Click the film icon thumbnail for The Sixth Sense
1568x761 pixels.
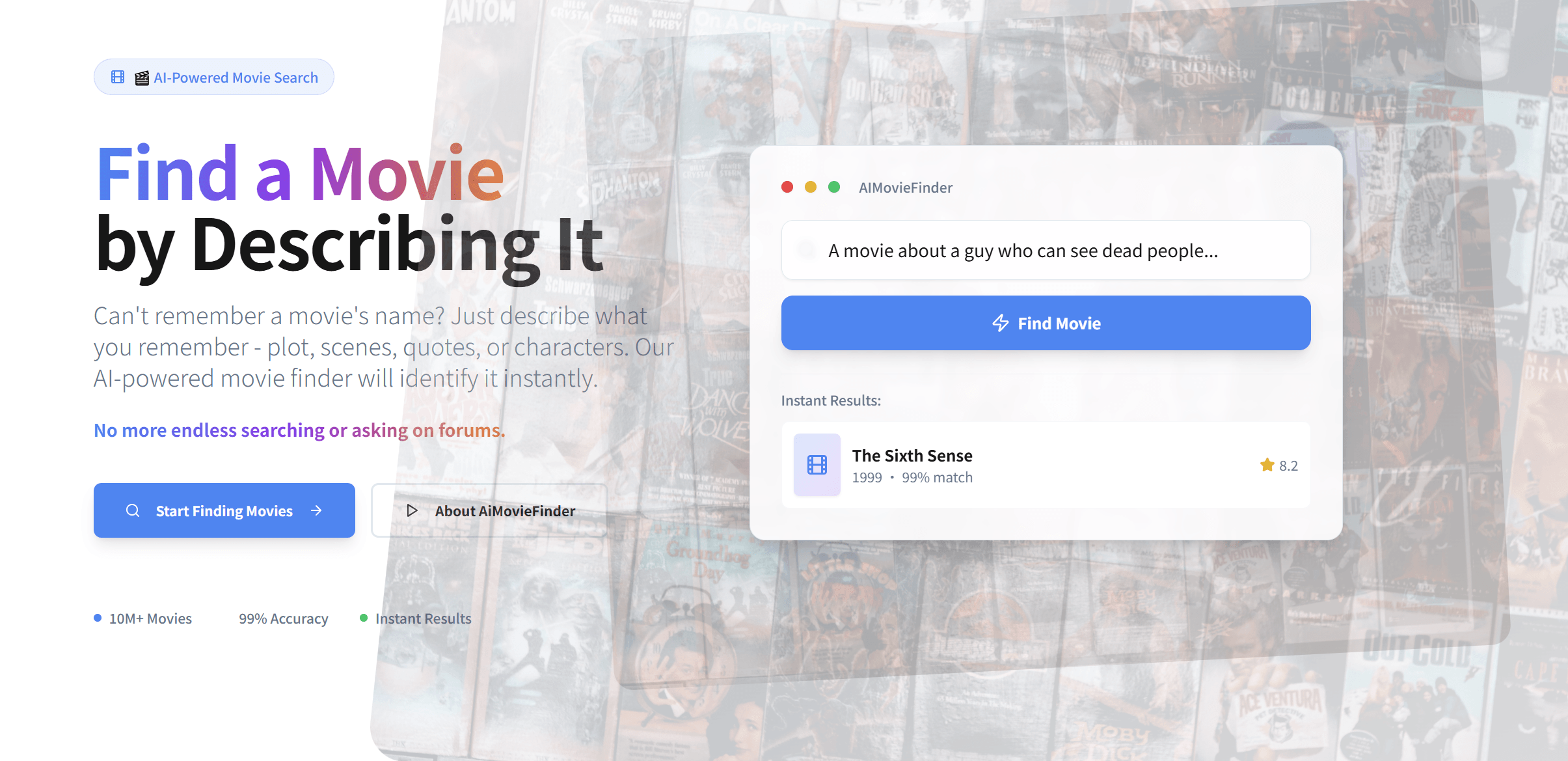(x=817, y=465)
